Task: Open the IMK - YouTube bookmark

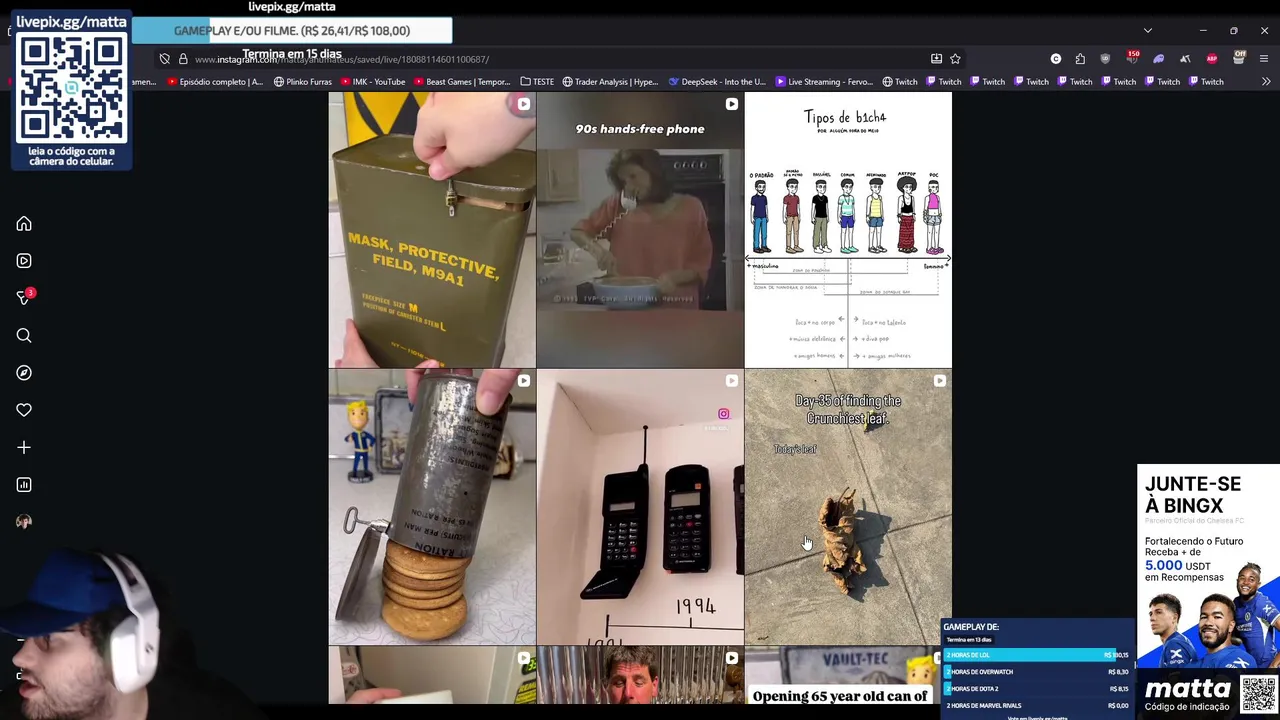Action: [374, 82]
